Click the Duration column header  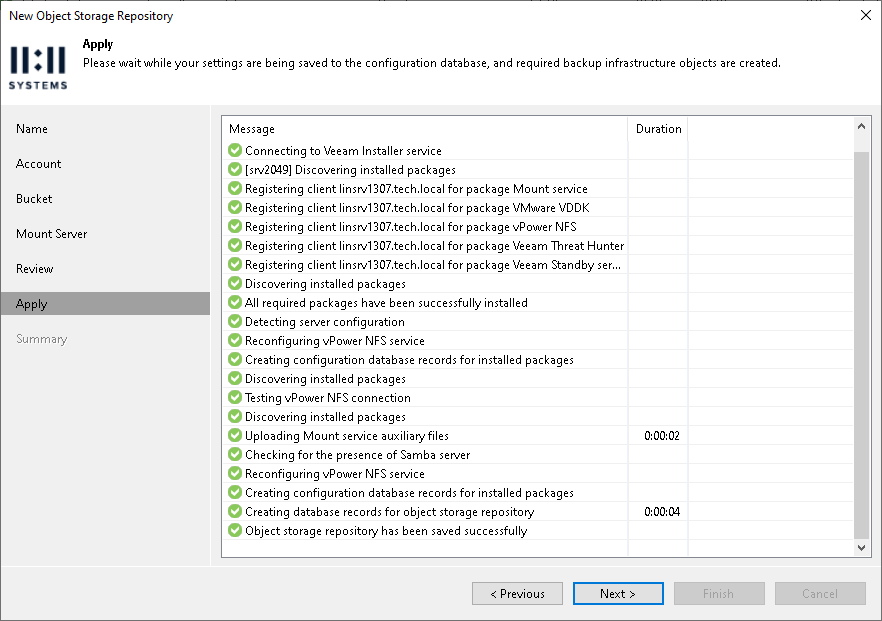(x=658, y=129)
